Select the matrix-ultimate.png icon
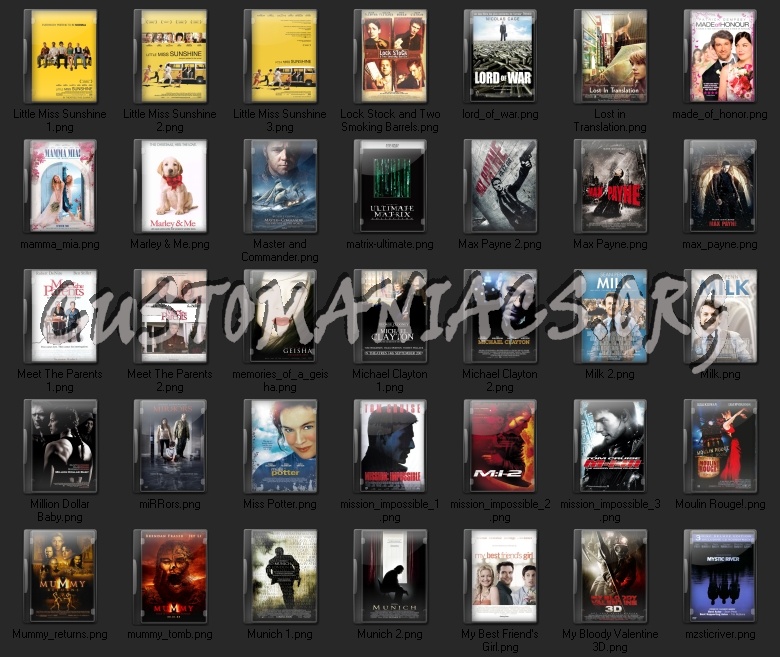780x657 pixels. pyautogui.click(x=390, y=186)
